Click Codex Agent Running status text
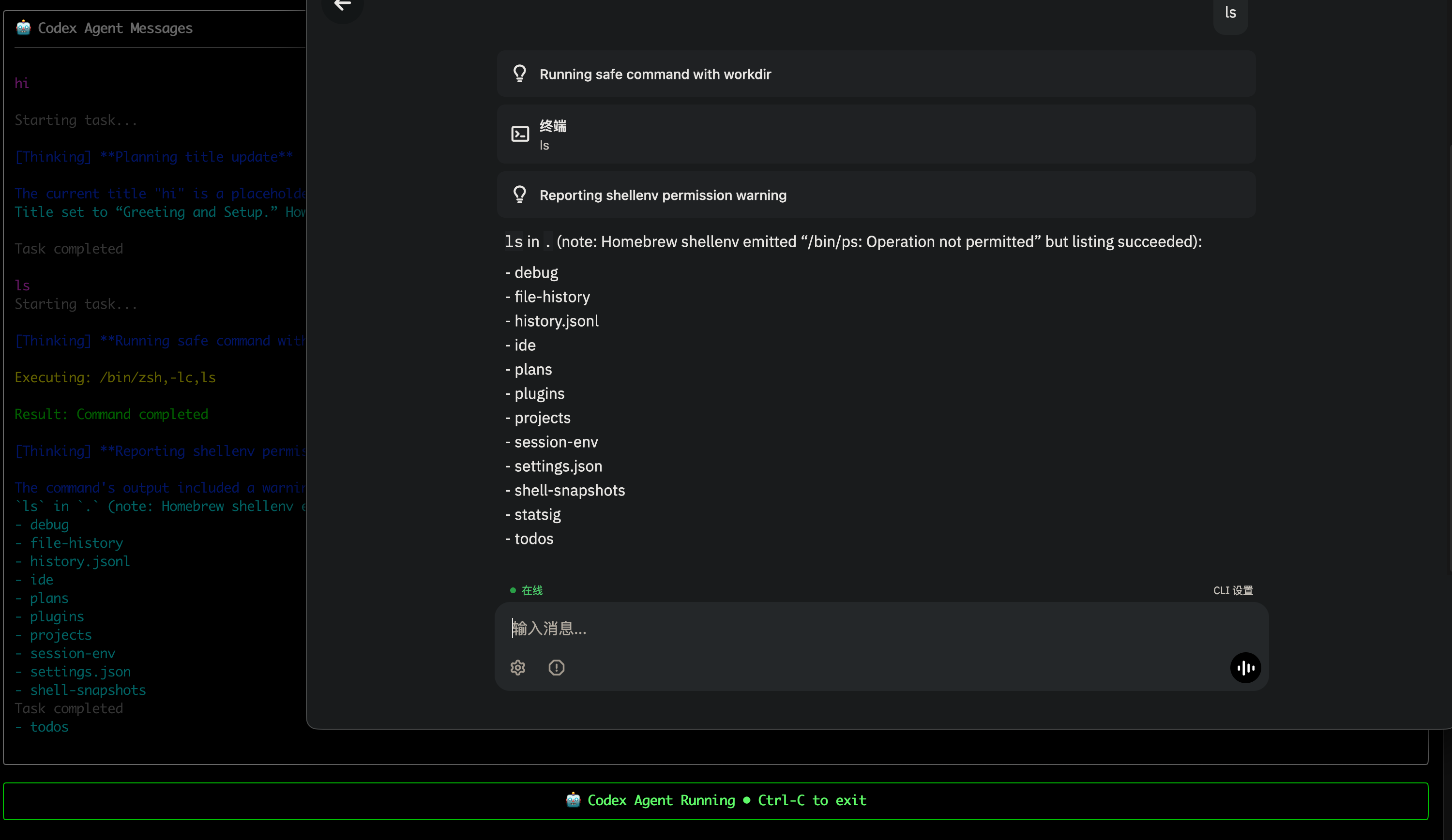This screenshot has height=840, width=1452. [x=661, y=800]
